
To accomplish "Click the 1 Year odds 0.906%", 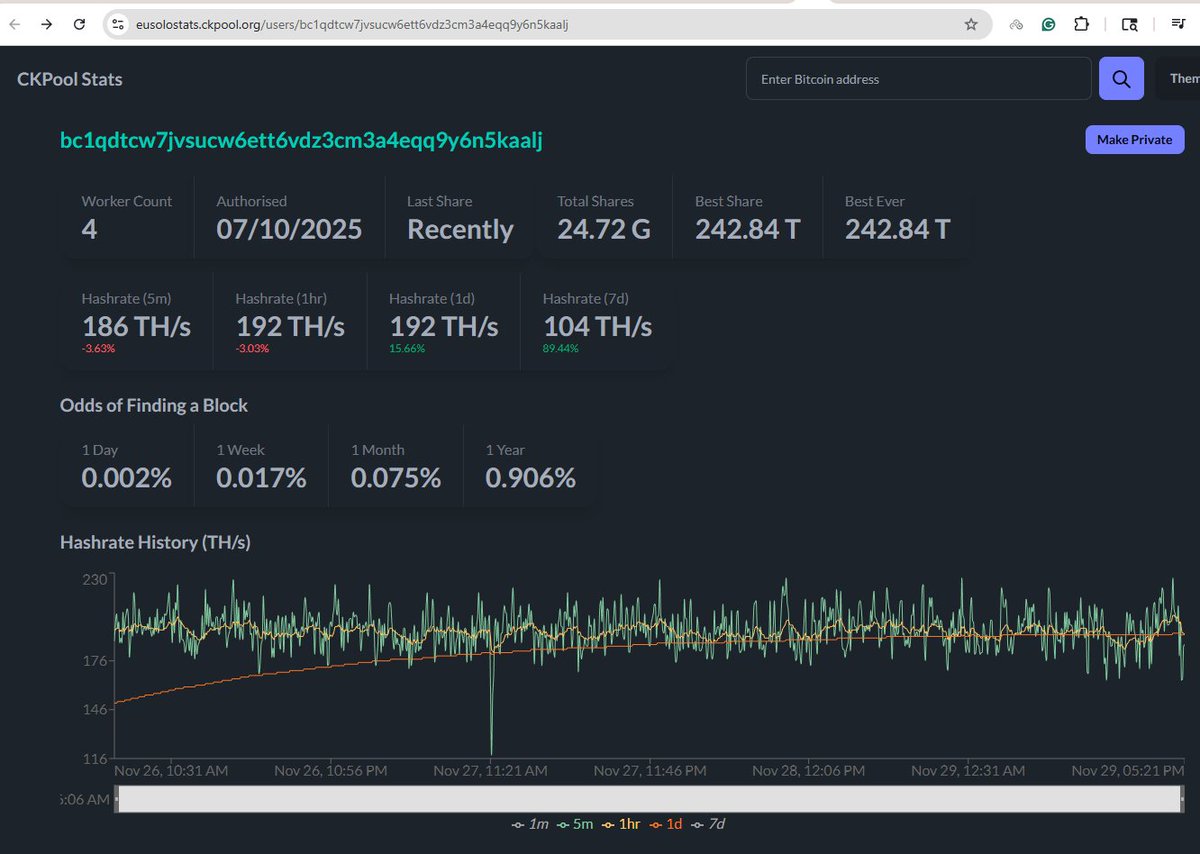I will [531, 478].
